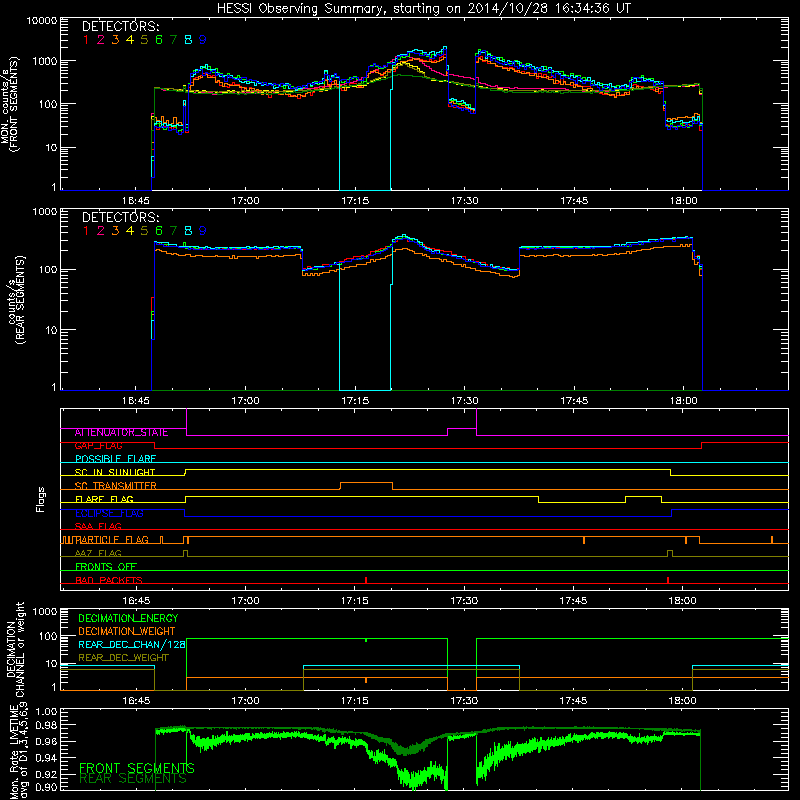Click the REAR SEGMENTS livetime legend label
This screenshot has height=800, width=800.
click(x=133, y=779)
